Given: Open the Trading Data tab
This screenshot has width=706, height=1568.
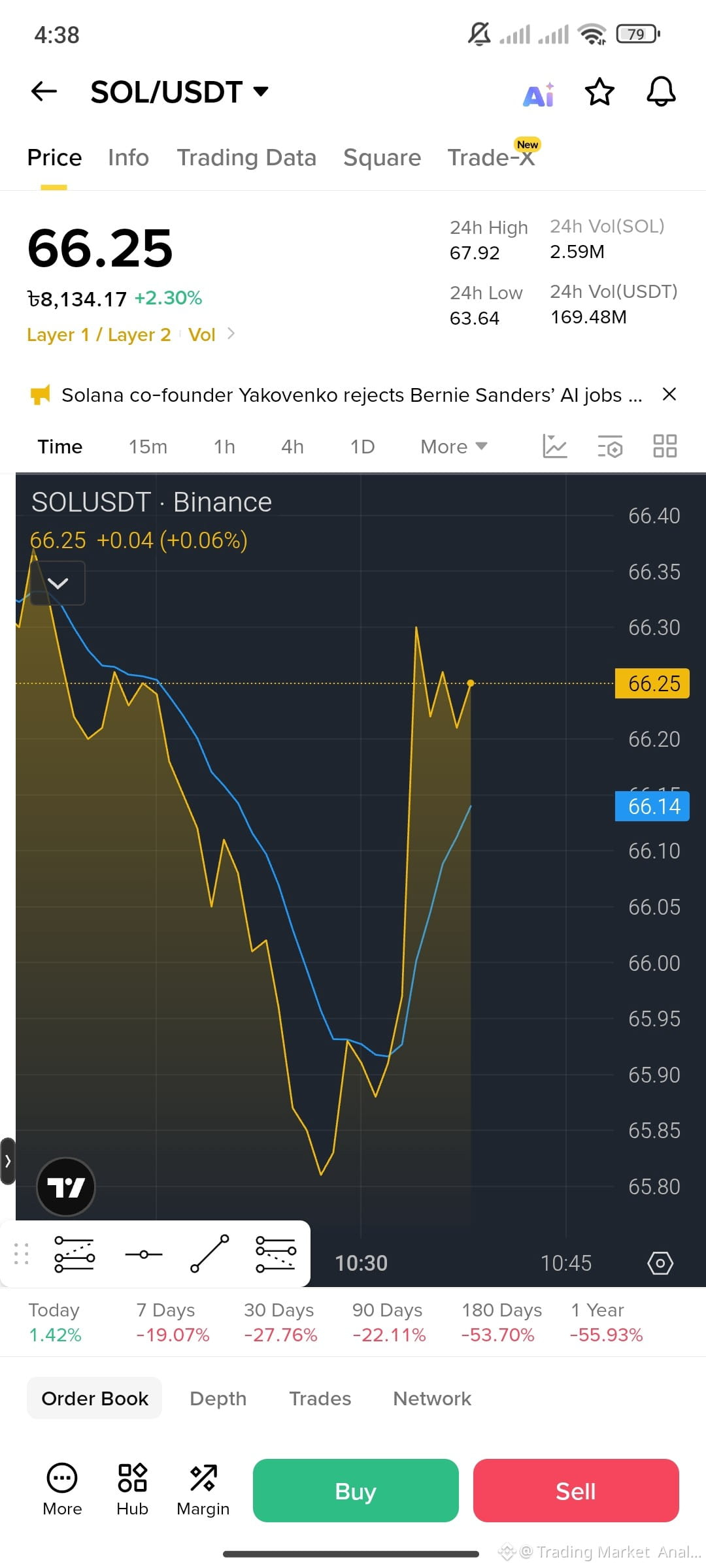Looking at the screenshot, I should pyautogui.click(x=246, y=157).
